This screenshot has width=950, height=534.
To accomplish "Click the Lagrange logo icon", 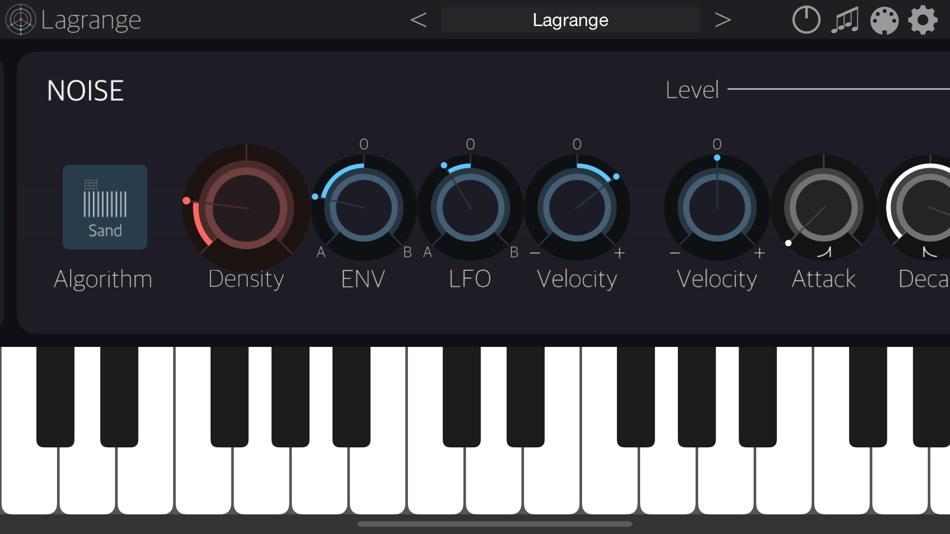I will (20, 19).
